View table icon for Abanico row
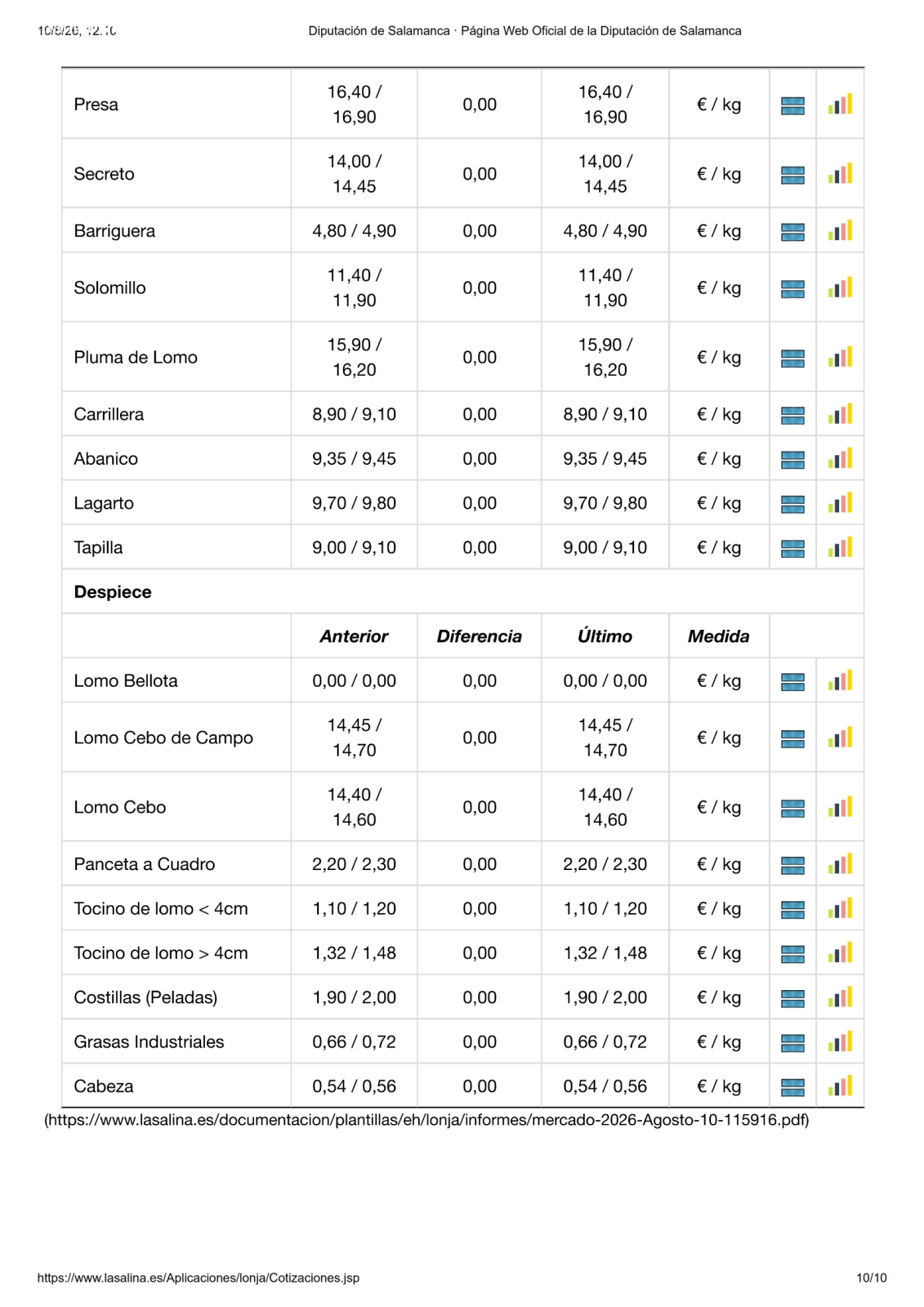The width and height of the screenshot is (924, 1307). click(792, 460)
